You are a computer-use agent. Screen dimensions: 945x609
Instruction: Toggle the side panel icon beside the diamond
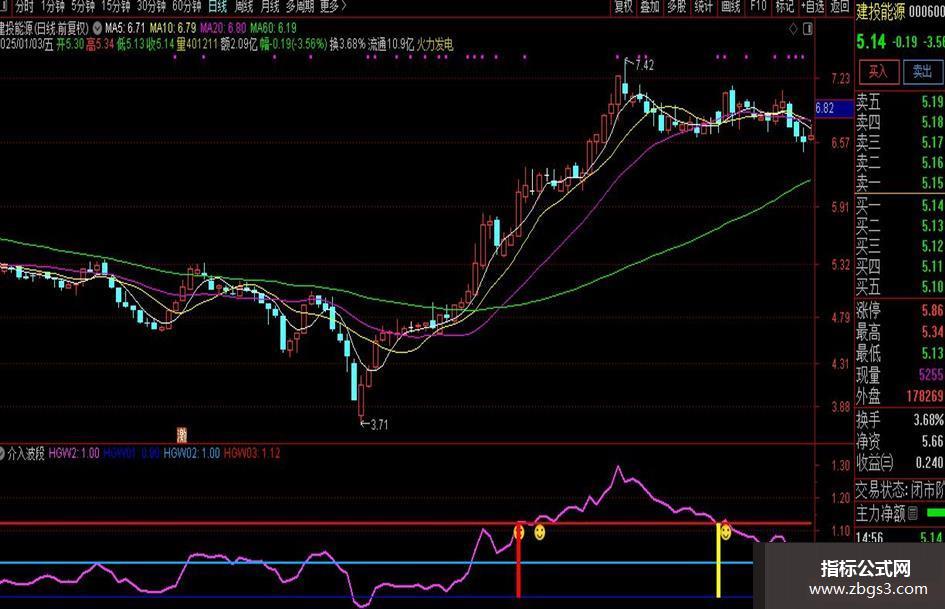[x=808, y=28]
